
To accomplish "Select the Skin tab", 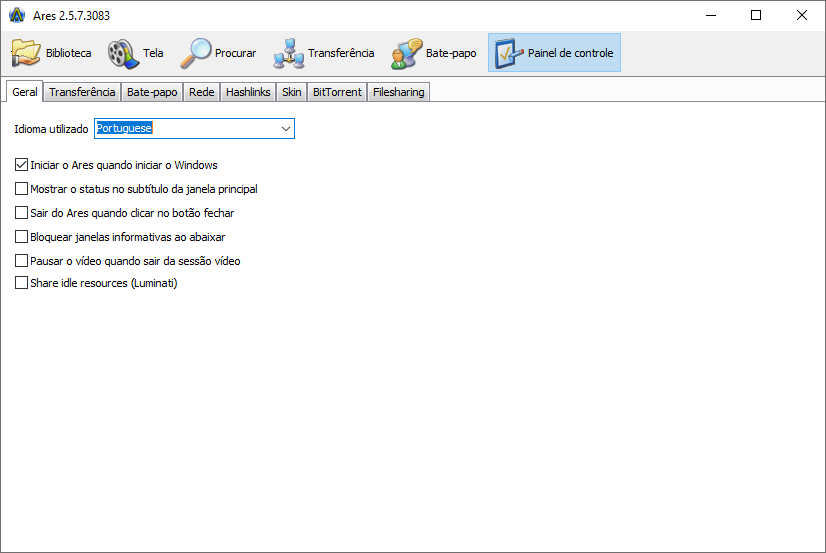I will tap(291, 92).
